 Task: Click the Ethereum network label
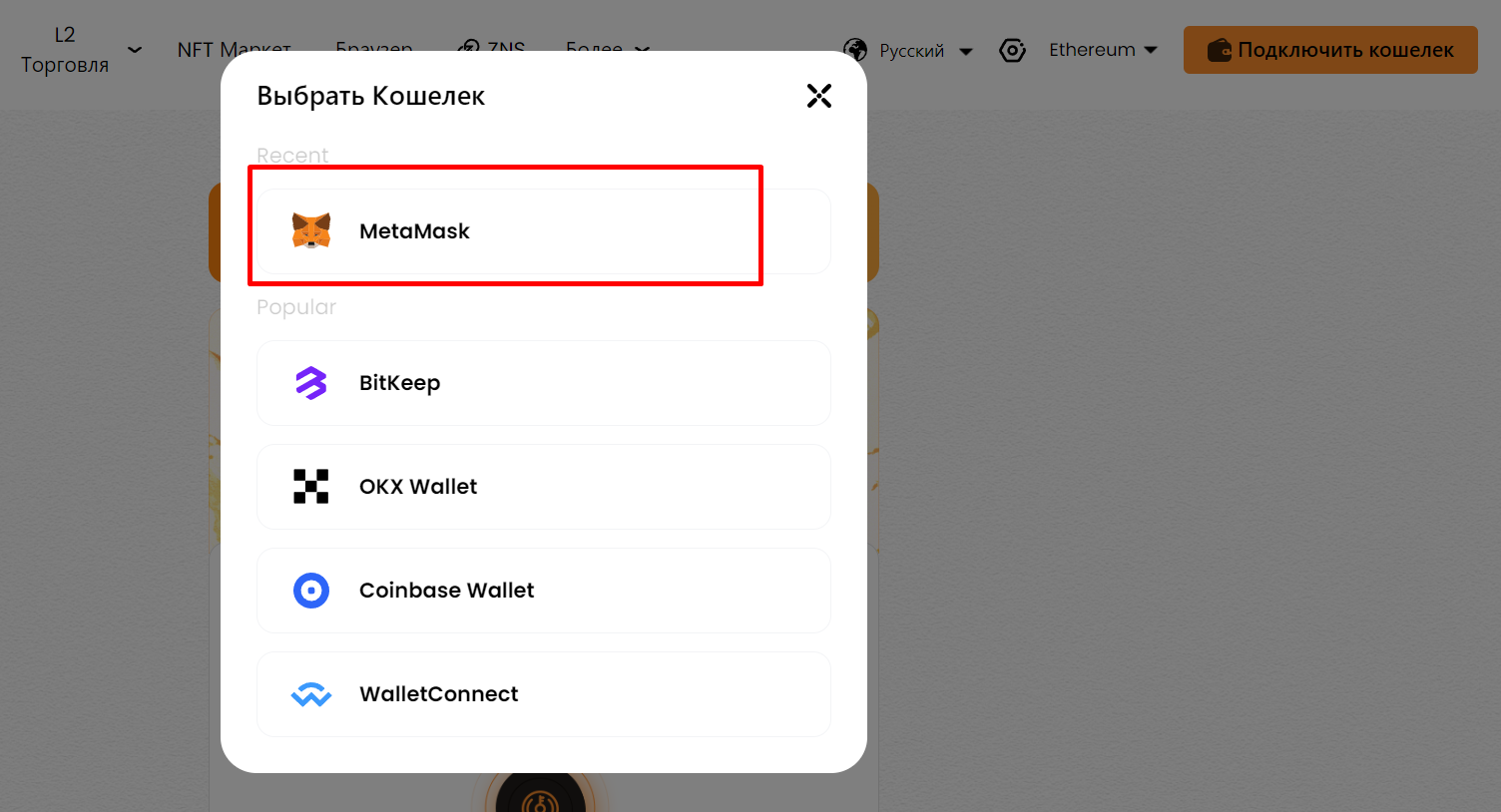[1092, 50]
